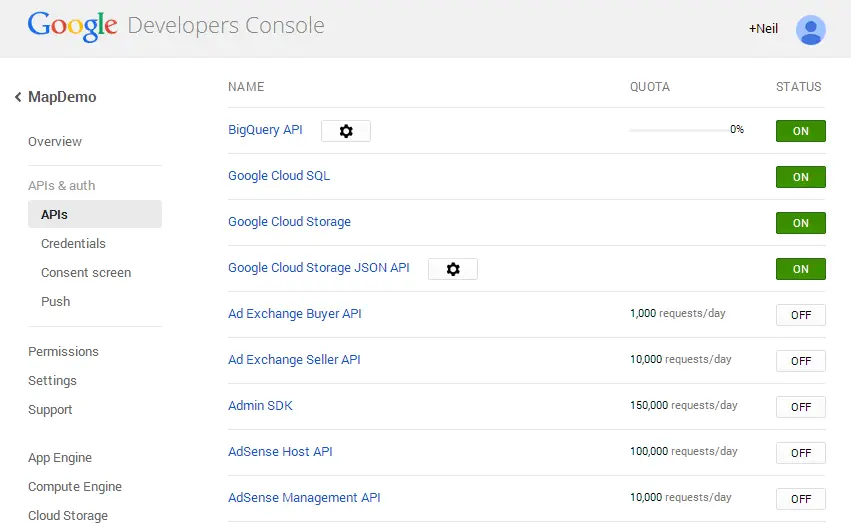Open AdSense Host API link
The height and width of the screenshot is (527, 851).
[280, 452]
